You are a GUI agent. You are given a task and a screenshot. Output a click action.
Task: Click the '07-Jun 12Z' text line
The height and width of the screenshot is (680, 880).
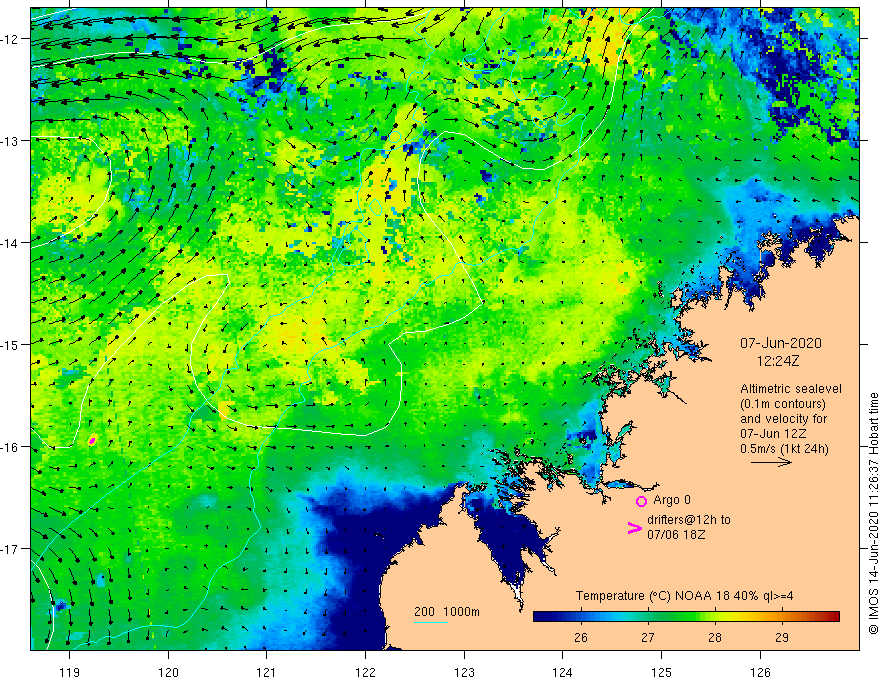point(773,434)
